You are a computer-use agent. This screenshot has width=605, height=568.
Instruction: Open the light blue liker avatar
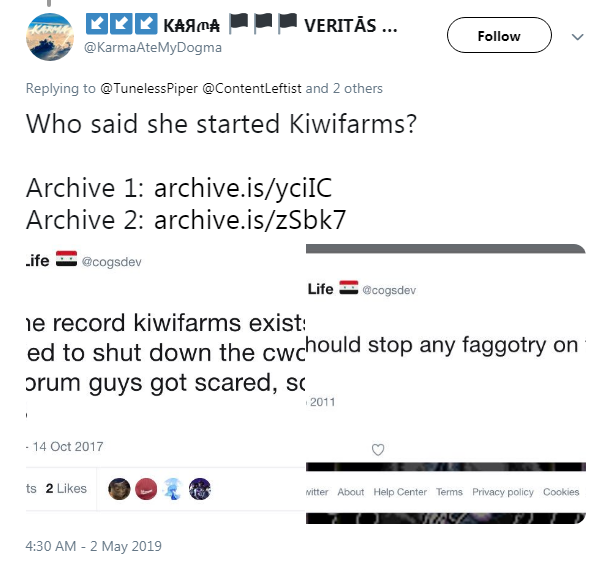(x=173, y=489)
